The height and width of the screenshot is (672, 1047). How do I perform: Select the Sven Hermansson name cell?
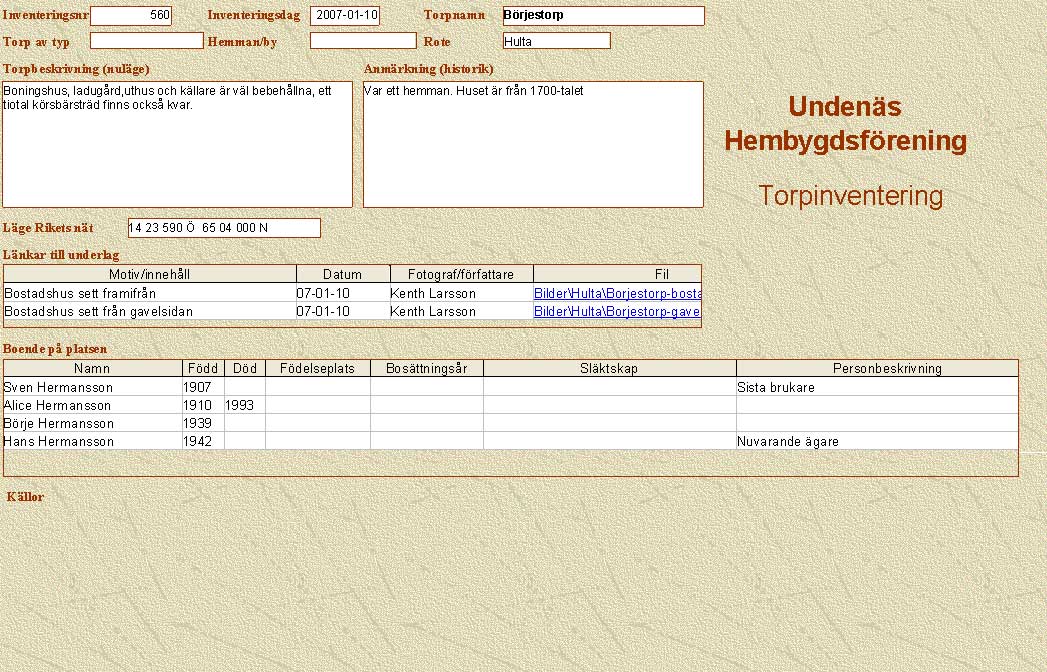[92, 387]
